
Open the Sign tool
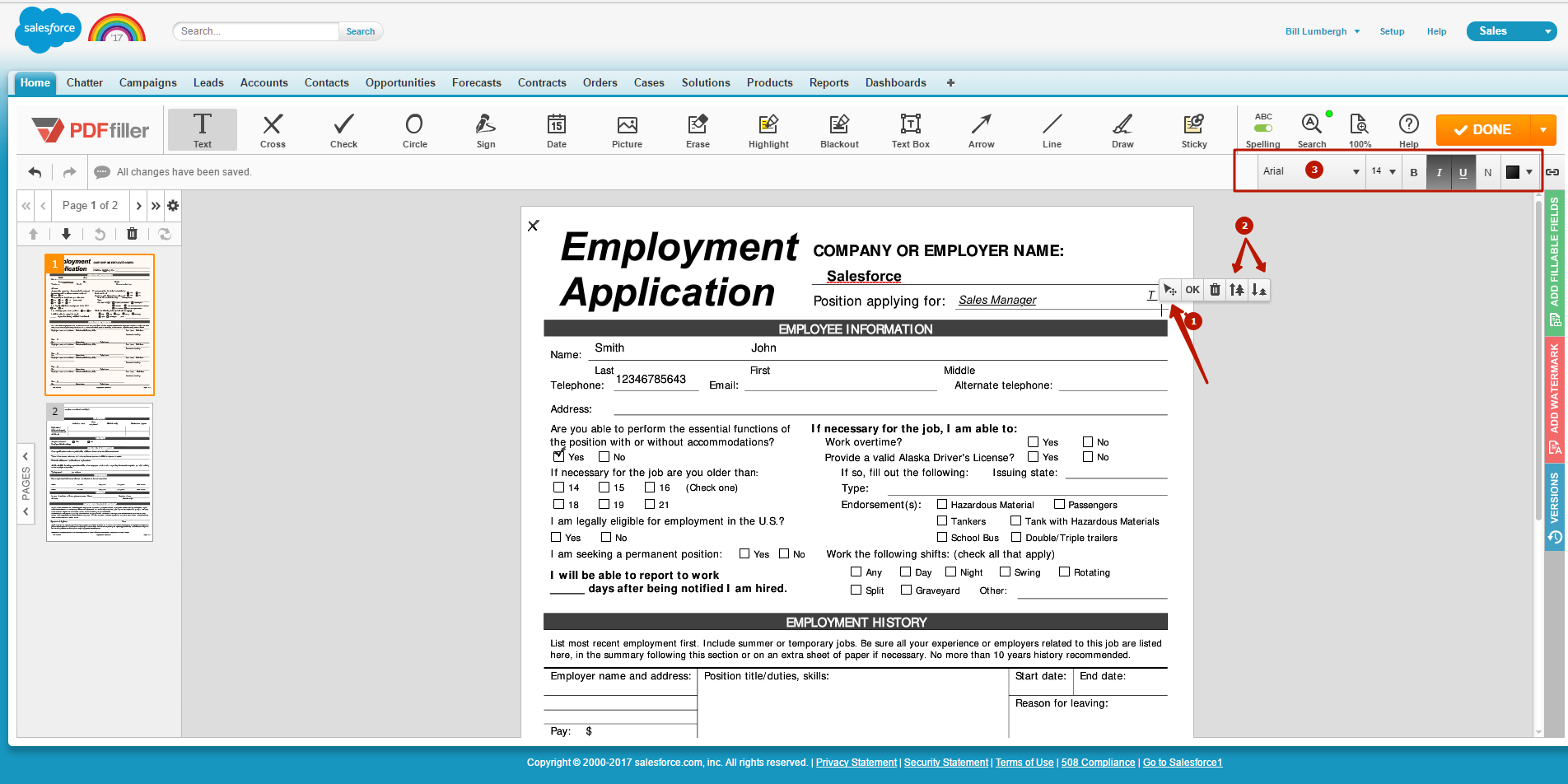point(486,130)
